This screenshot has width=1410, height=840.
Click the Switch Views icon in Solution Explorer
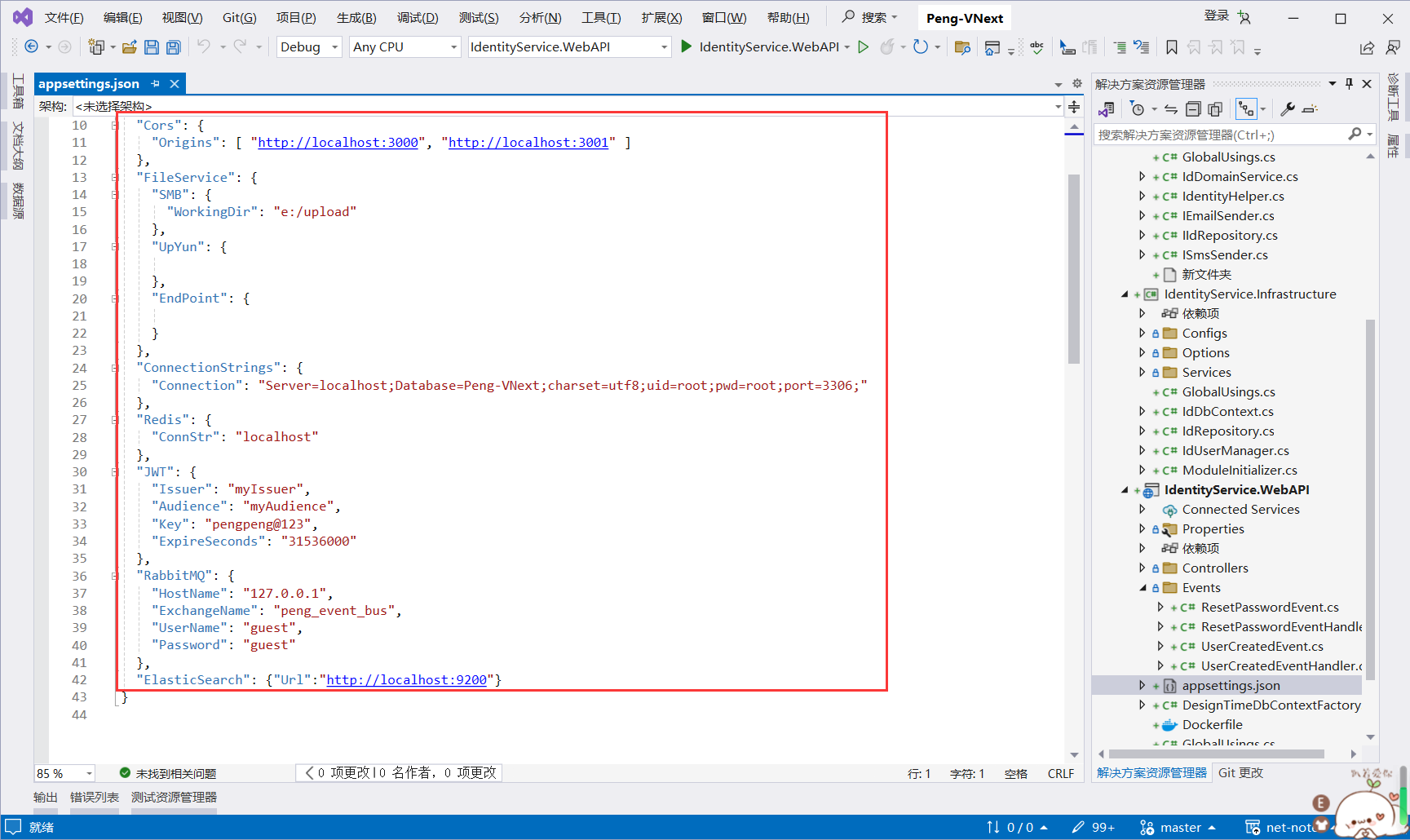[x=1107, y=109]
